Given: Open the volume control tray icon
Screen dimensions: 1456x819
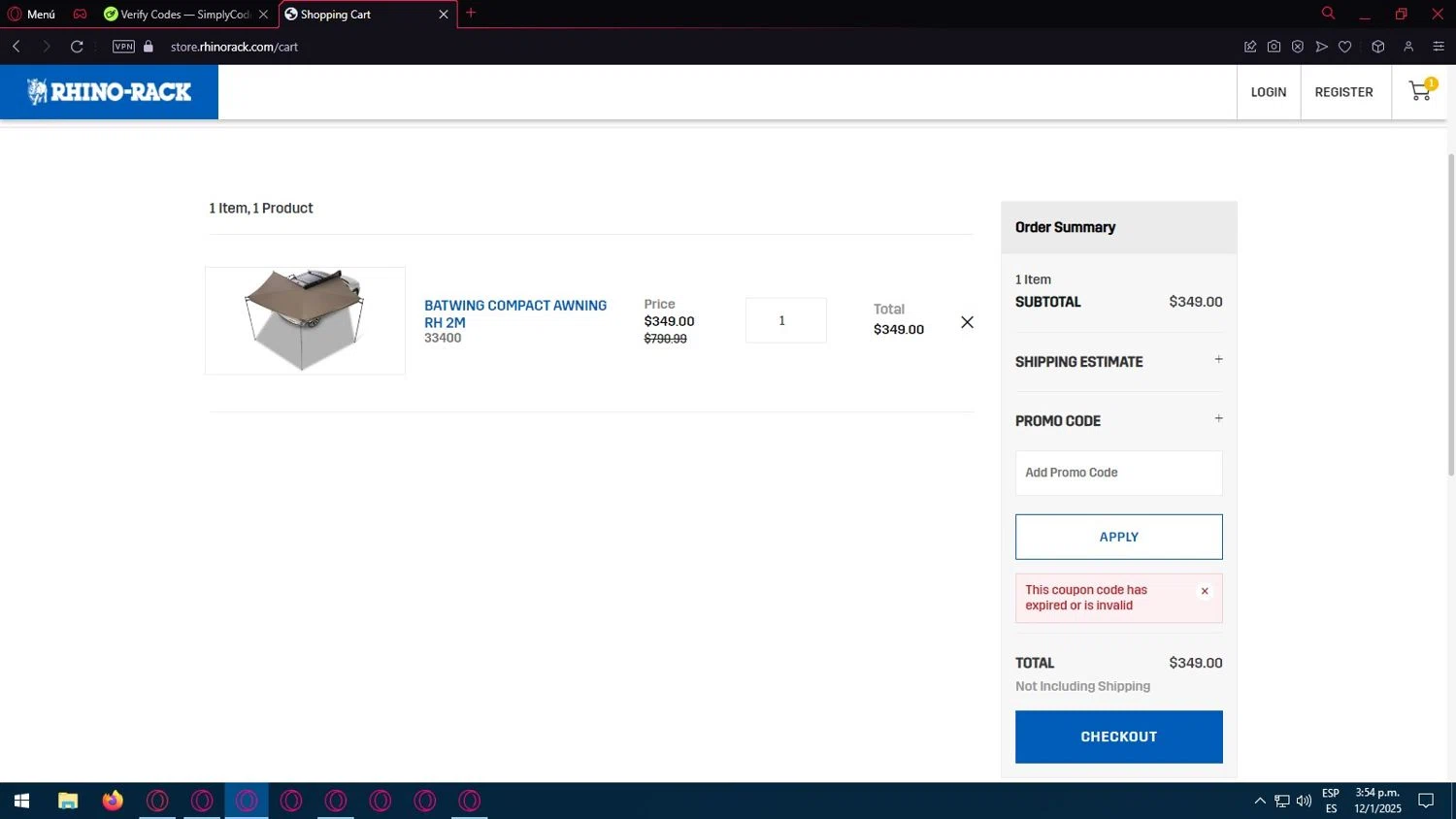Looking at the screenshot, I should click(x=1304, y=801).
